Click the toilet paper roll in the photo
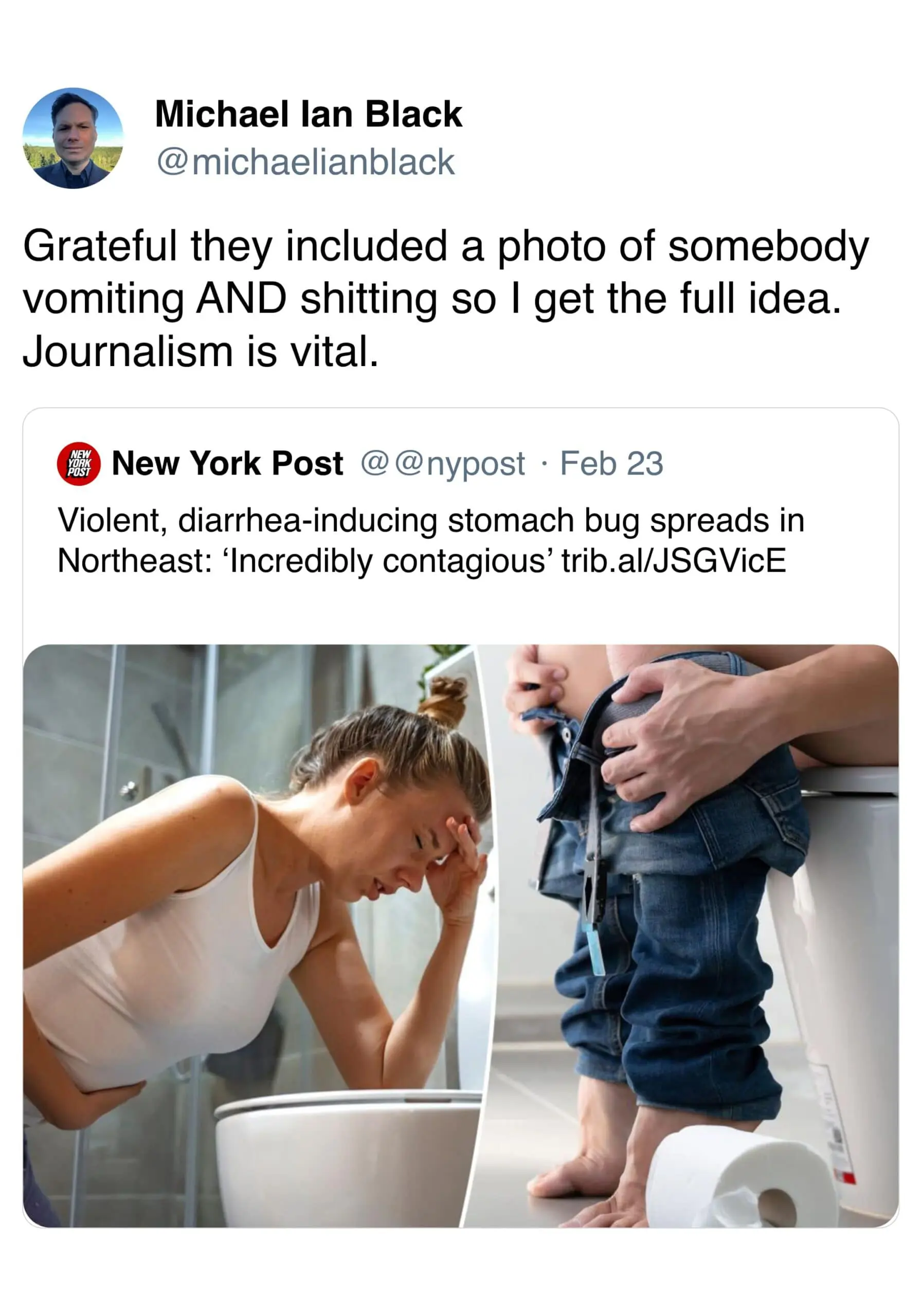921x1316 pixels. click(x=740, y=1176)
